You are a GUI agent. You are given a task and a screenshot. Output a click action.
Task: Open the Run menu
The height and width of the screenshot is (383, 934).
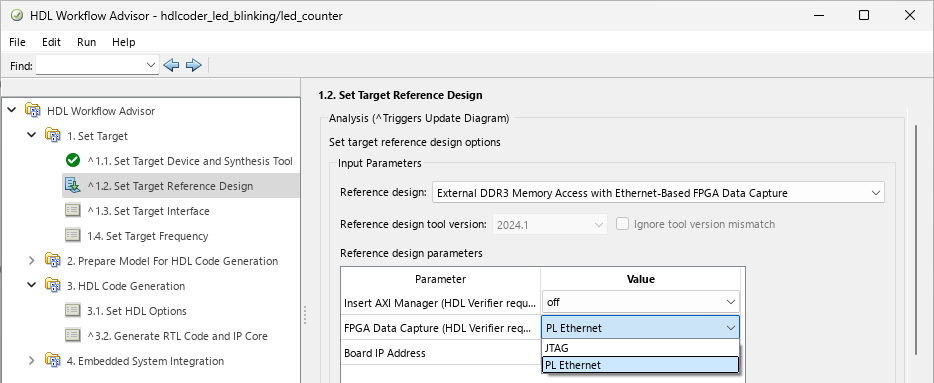(86, 42)
